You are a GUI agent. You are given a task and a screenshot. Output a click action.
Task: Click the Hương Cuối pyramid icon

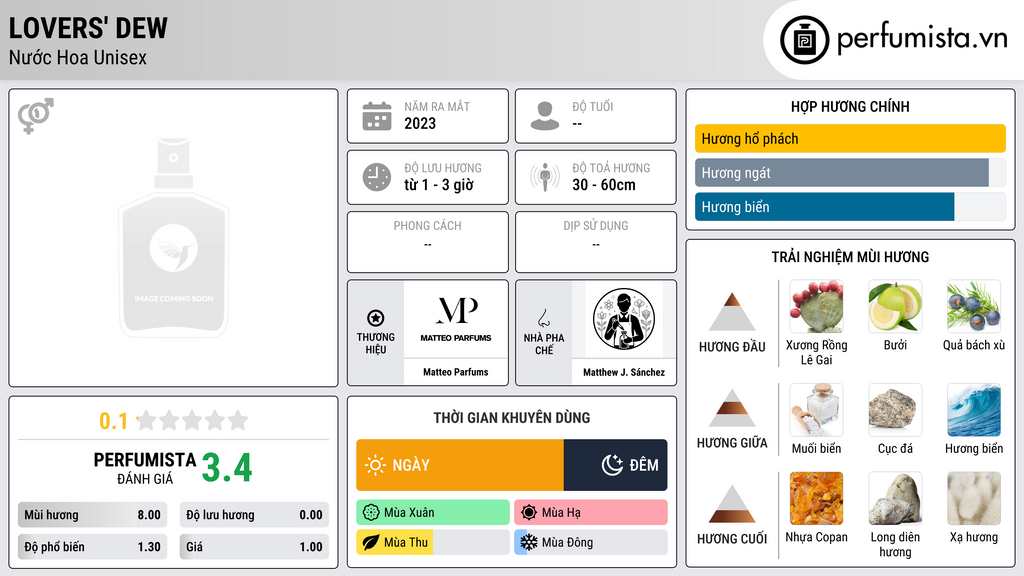coord(732,504)
